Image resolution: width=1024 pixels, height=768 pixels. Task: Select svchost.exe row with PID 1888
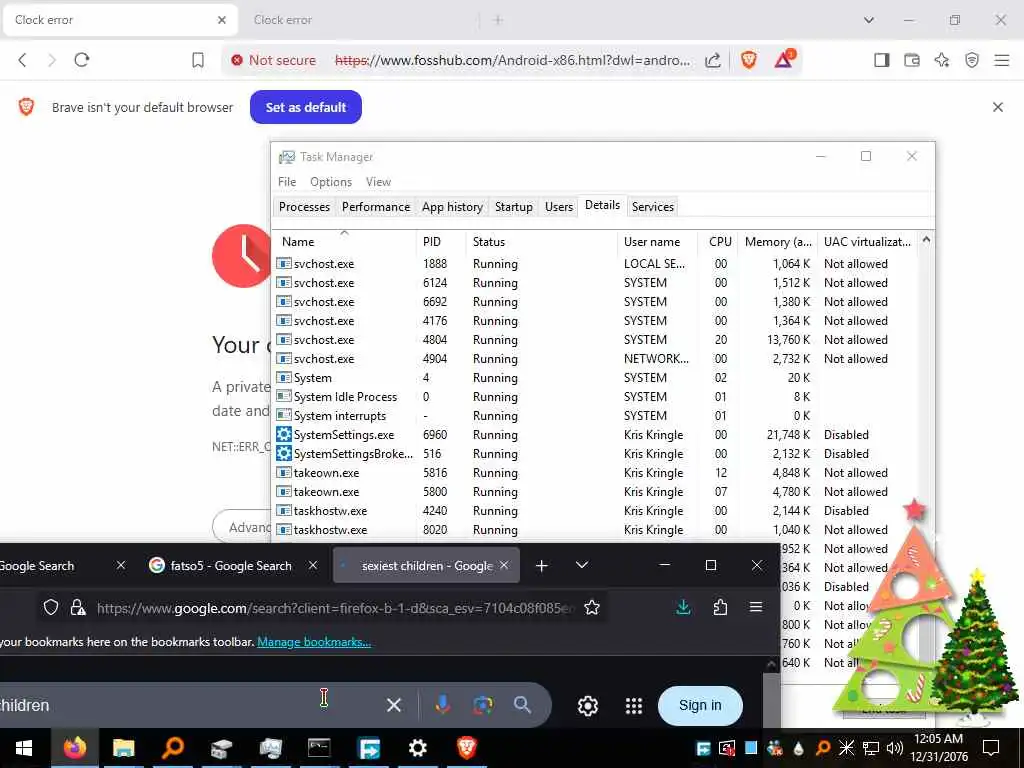[596, 264]
